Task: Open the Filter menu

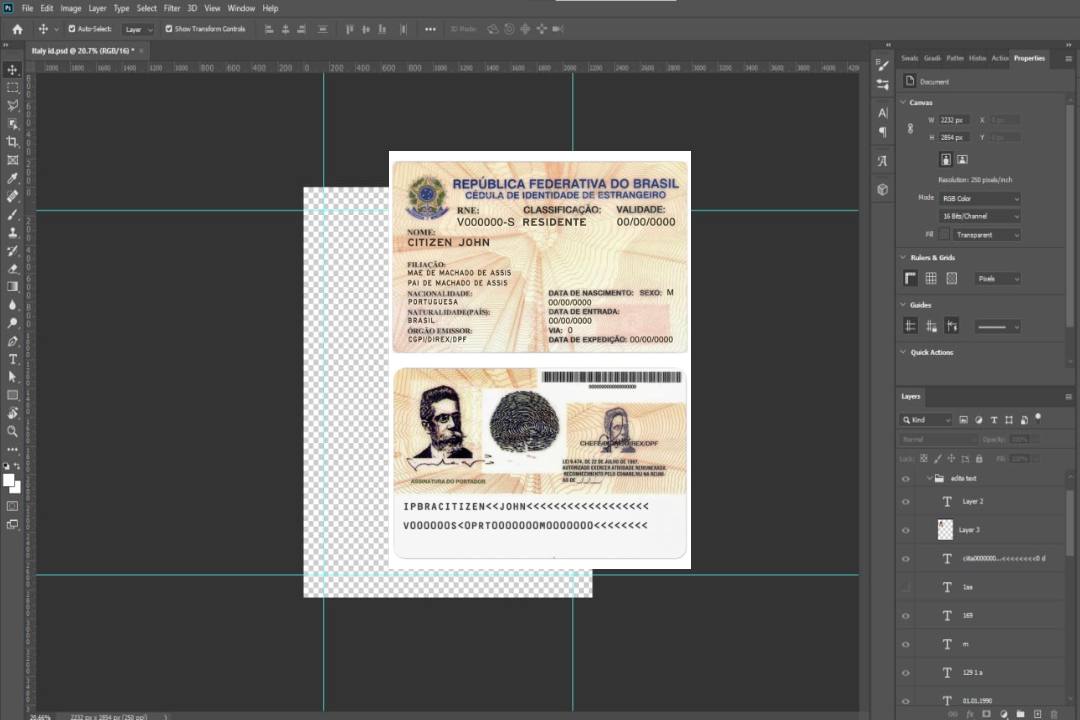Action: [x=172, y=8]
